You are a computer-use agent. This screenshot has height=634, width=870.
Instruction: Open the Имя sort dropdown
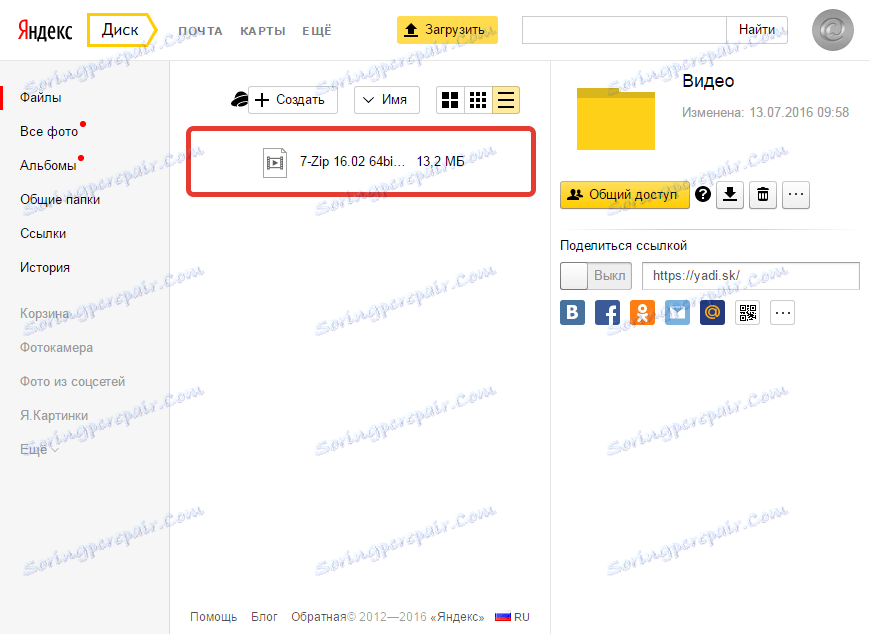387,100
